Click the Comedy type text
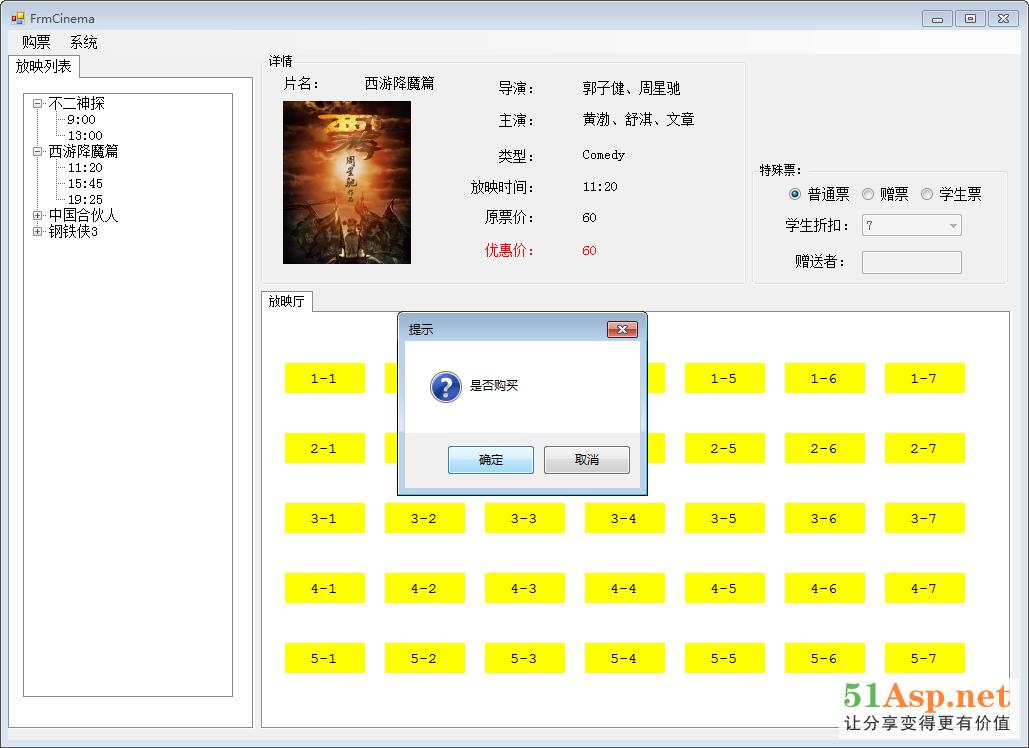 click(603, 155)
